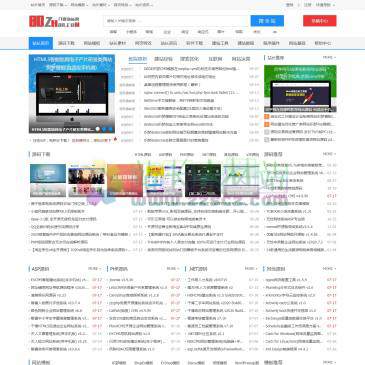Image resolution: width=365 pixels, height=365 pixels.
Task: Open the green promo banner in the right sidebar
Action: [x=300, y=88]
